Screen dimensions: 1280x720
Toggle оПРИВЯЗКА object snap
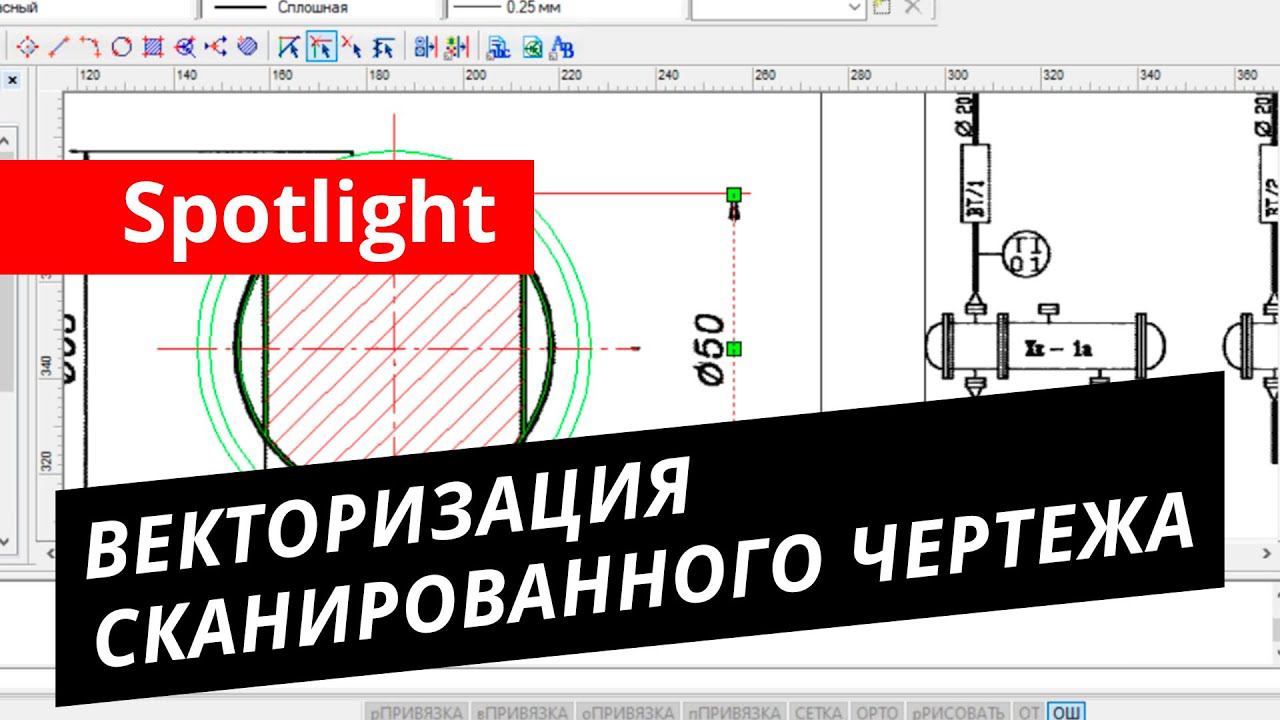(627, 712)
